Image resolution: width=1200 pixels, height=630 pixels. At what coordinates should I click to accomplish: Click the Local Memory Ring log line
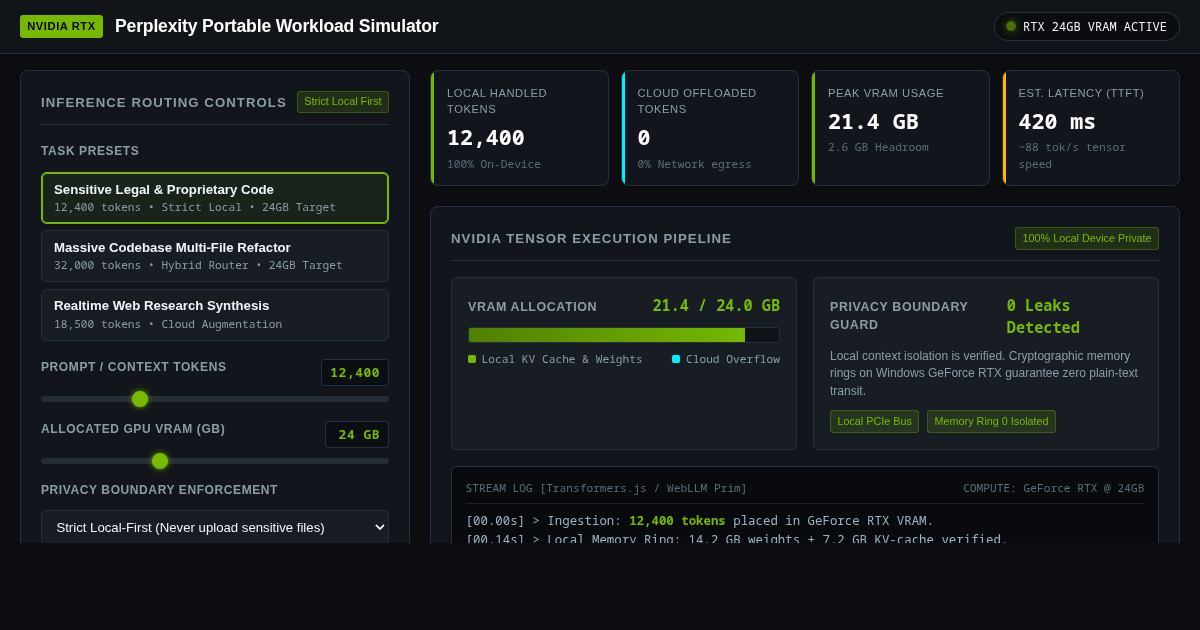737,539
